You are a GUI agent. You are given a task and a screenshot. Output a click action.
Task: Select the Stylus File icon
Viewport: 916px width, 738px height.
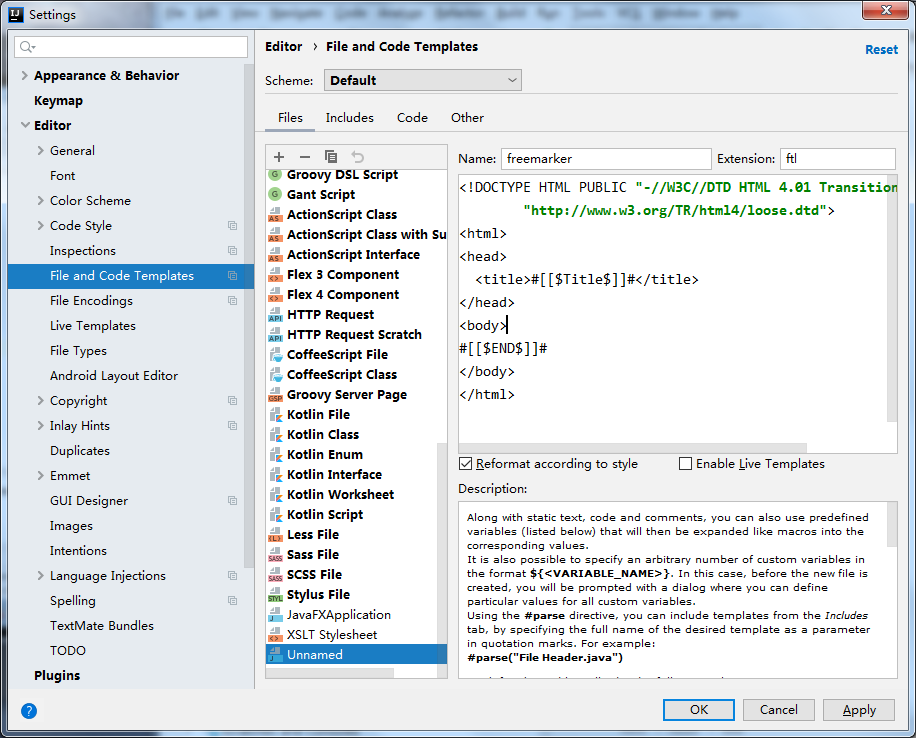tap(275, 594)
